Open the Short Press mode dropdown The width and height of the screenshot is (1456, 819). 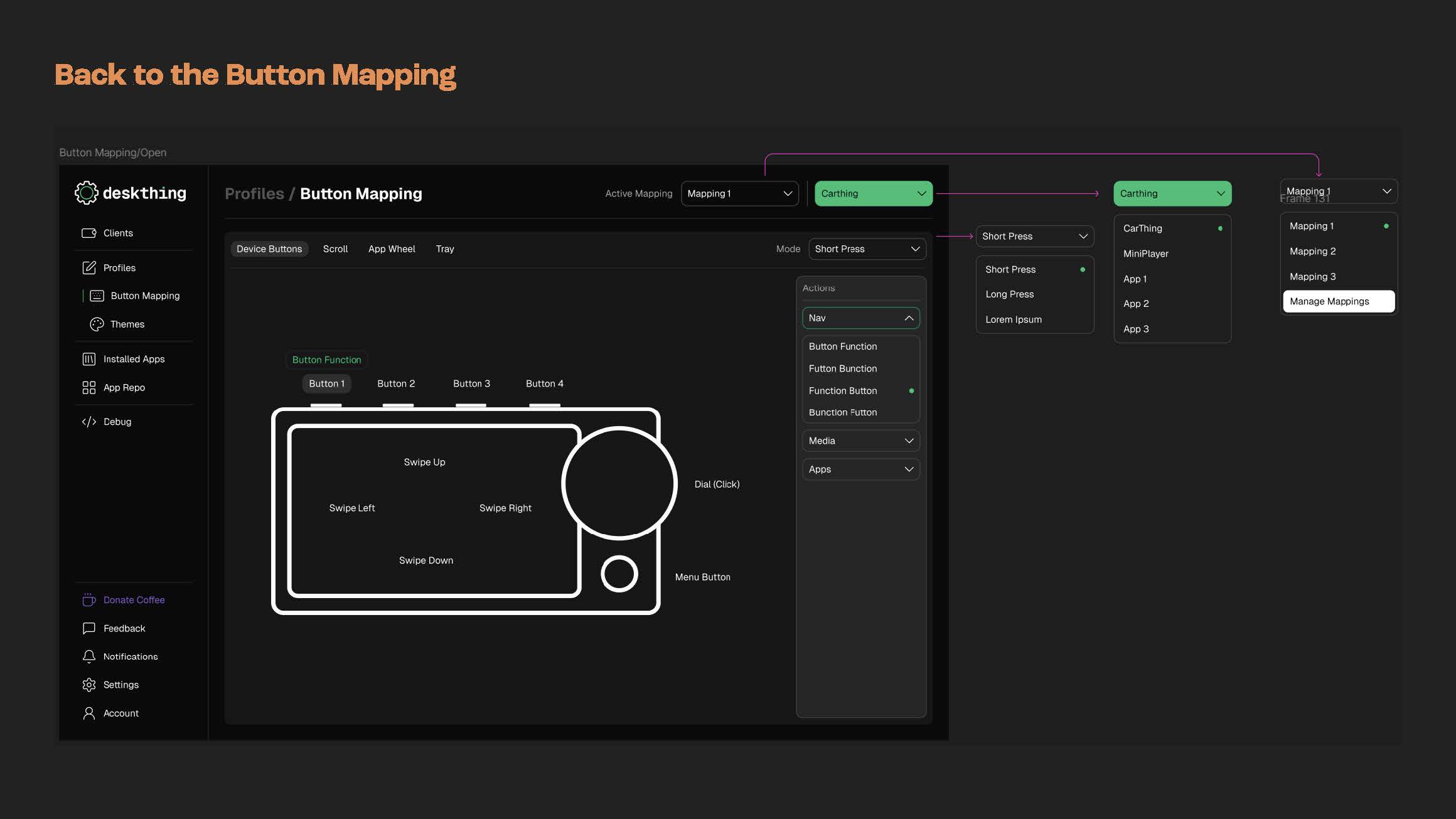pos(867,249)
